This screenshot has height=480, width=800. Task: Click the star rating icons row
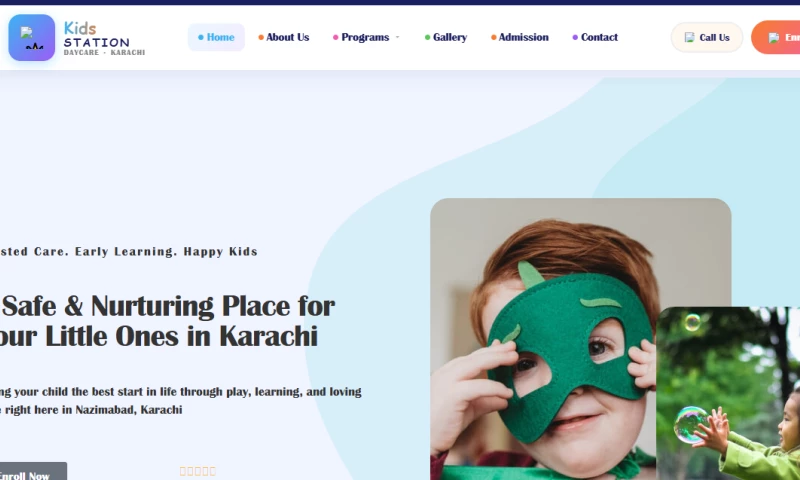pos(197,471)
